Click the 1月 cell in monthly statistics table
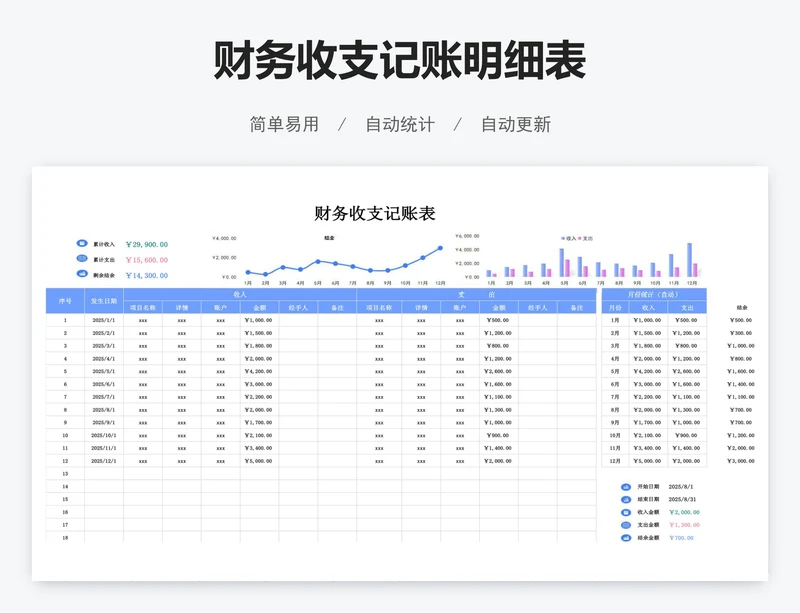Screen dimensions: 800x613 pyautogui.click(x=615, y=321)
